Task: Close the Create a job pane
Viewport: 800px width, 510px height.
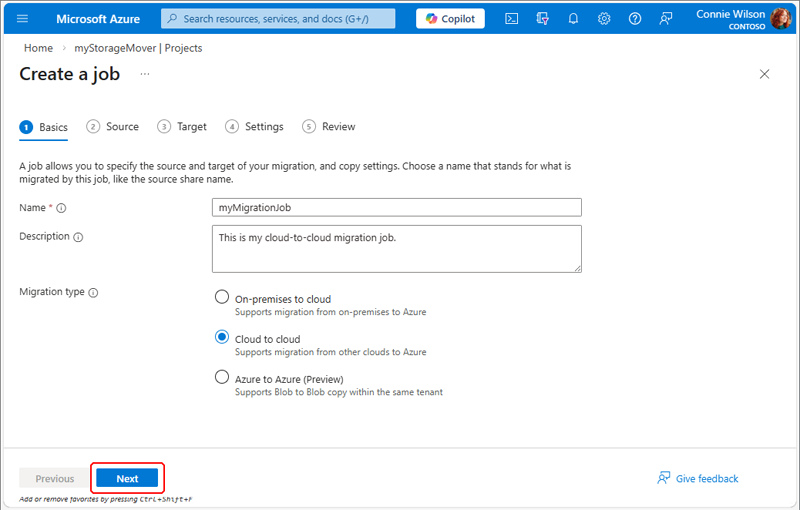Action: pyautogui.click(x=764, y=74)
